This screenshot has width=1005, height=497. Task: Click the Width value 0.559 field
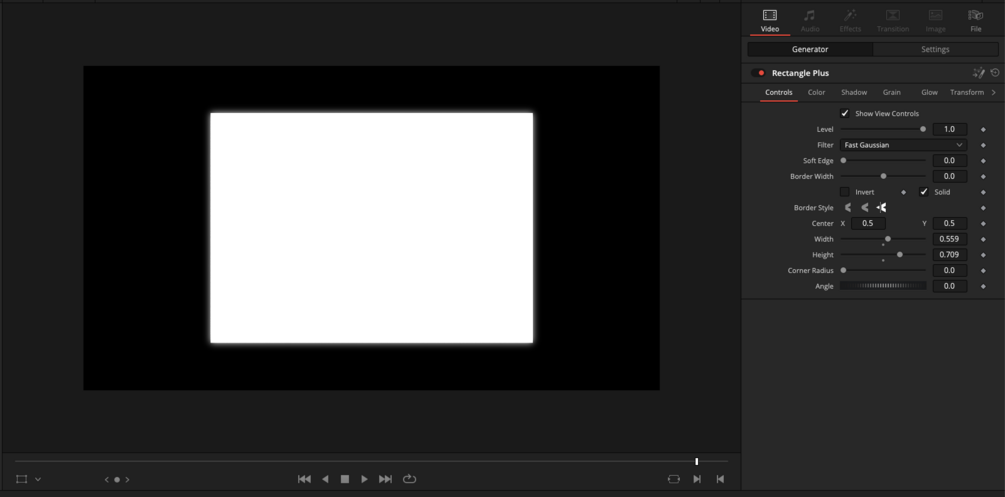click(x=949, y=239)
